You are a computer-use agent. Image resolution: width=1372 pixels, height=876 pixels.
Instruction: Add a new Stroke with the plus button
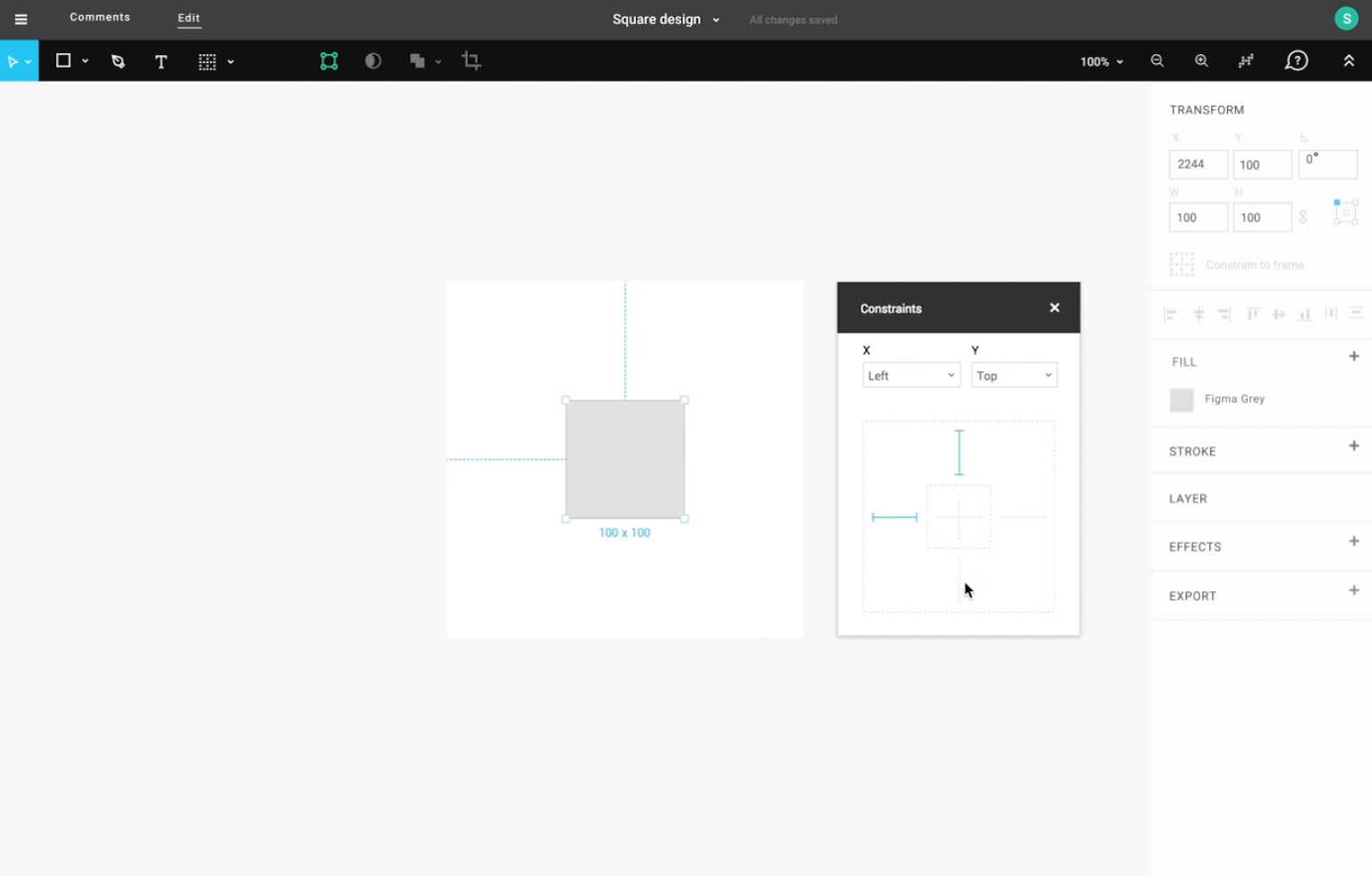click(1353, 445)
